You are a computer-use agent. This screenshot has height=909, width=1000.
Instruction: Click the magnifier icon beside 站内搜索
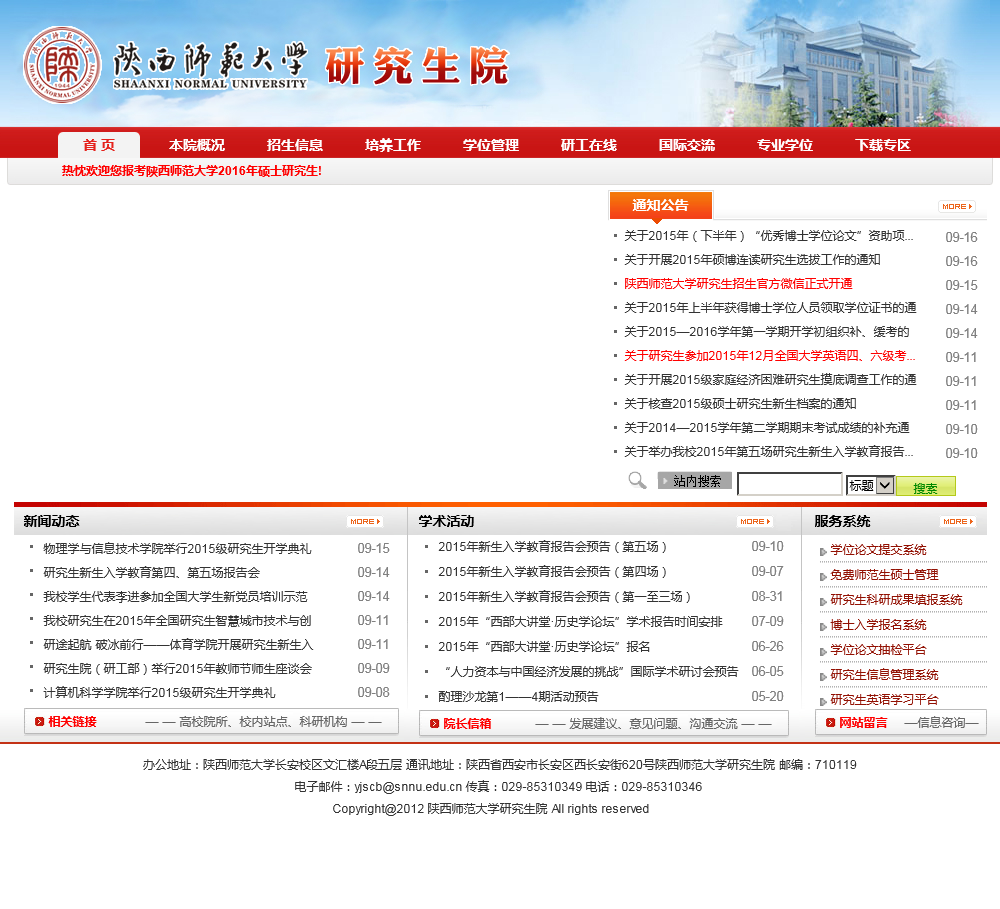point(637,480)
